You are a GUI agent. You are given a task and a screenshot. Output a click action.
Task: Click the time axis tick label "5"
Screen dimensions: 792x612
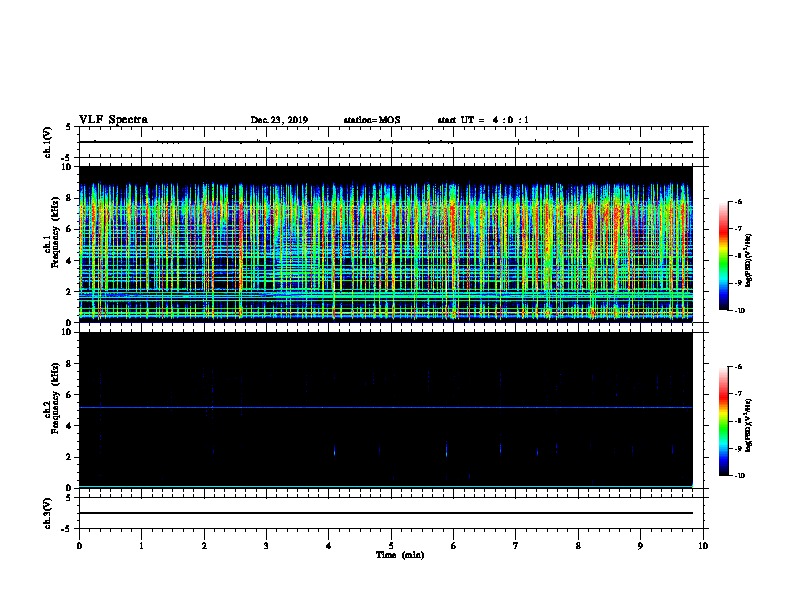391,546
